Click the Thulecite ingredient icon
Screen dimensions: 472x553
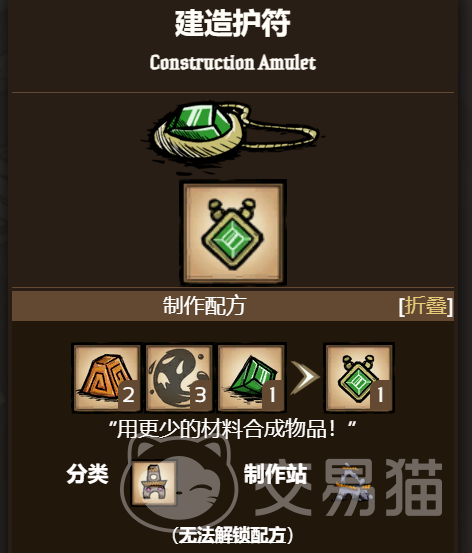tap(107, 377)
